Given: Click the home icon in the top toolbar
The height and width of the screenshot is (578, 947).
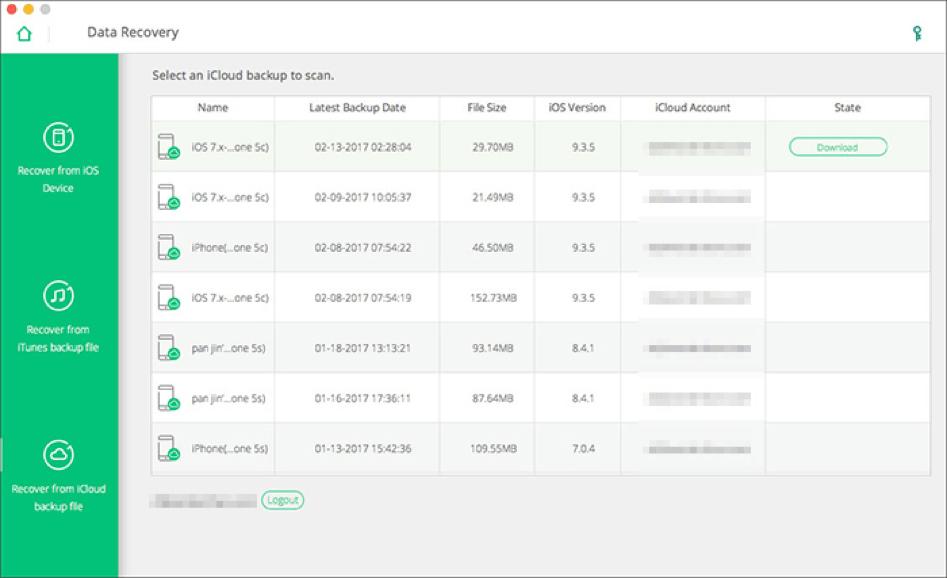Looking at the screenshot, I should click(24, 32).
